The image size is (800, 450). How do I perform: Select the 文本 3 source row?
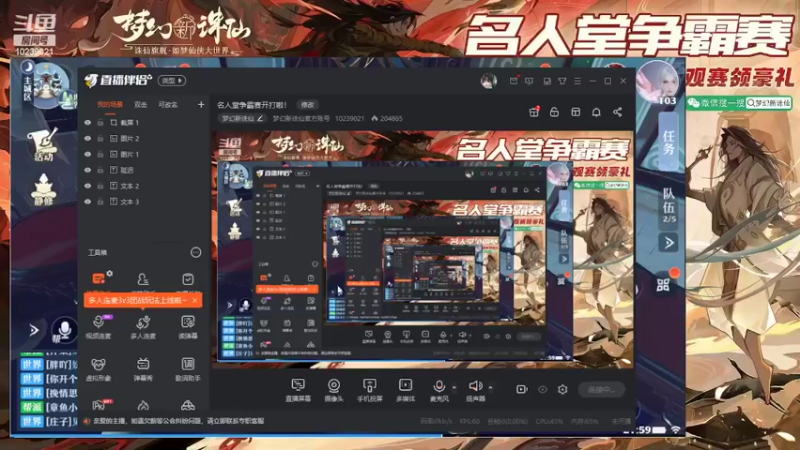(144, 202)
